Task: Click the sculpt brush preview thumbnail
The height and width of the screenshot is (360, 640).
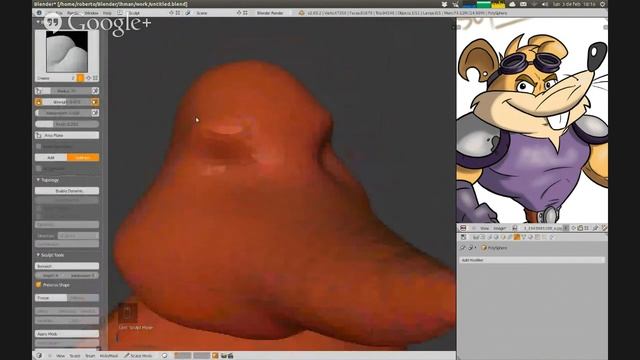Action: click(67, 52)
